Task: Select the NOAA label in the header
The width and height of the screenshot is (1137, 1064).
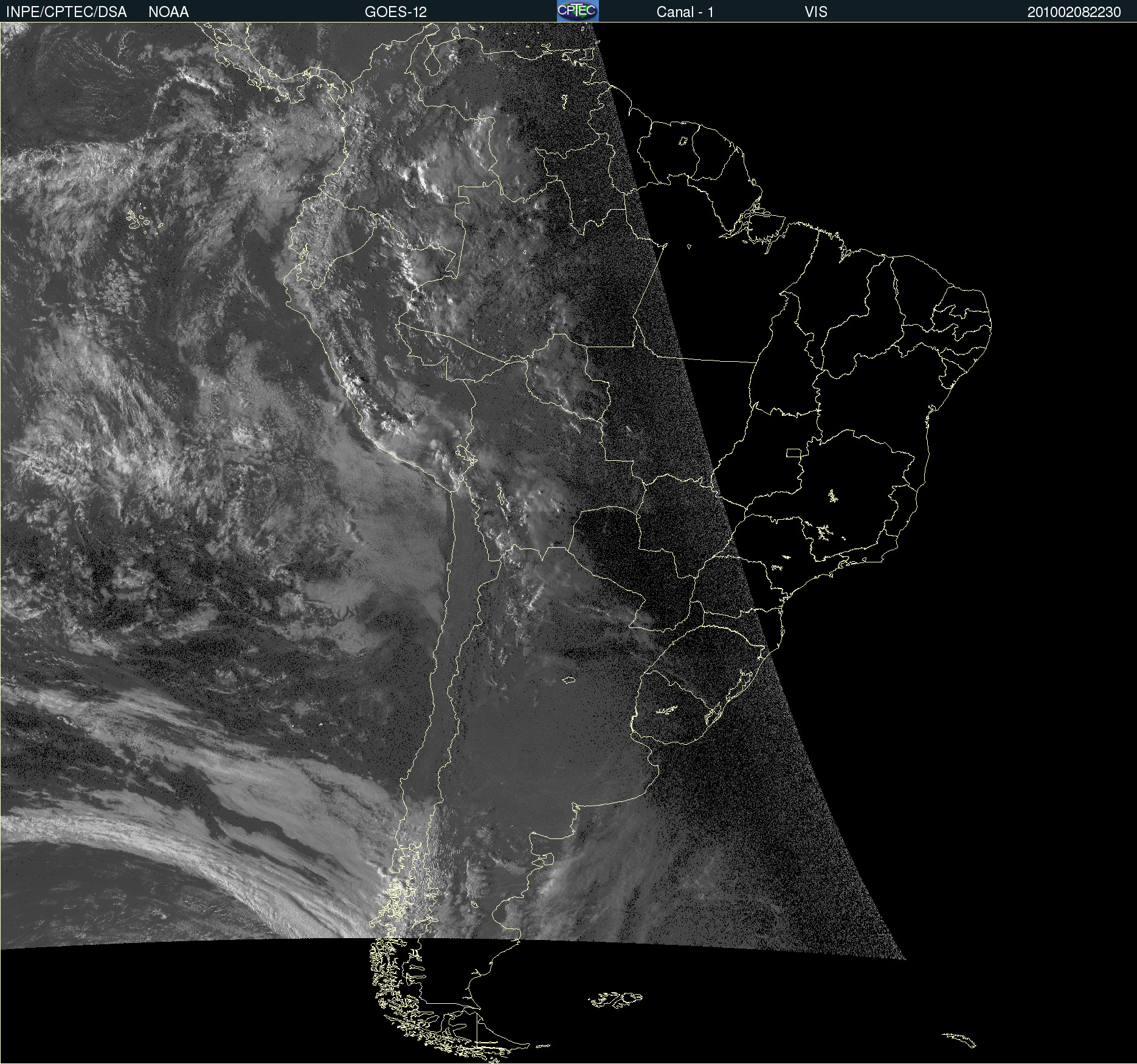Action: [x=168, y=12]
